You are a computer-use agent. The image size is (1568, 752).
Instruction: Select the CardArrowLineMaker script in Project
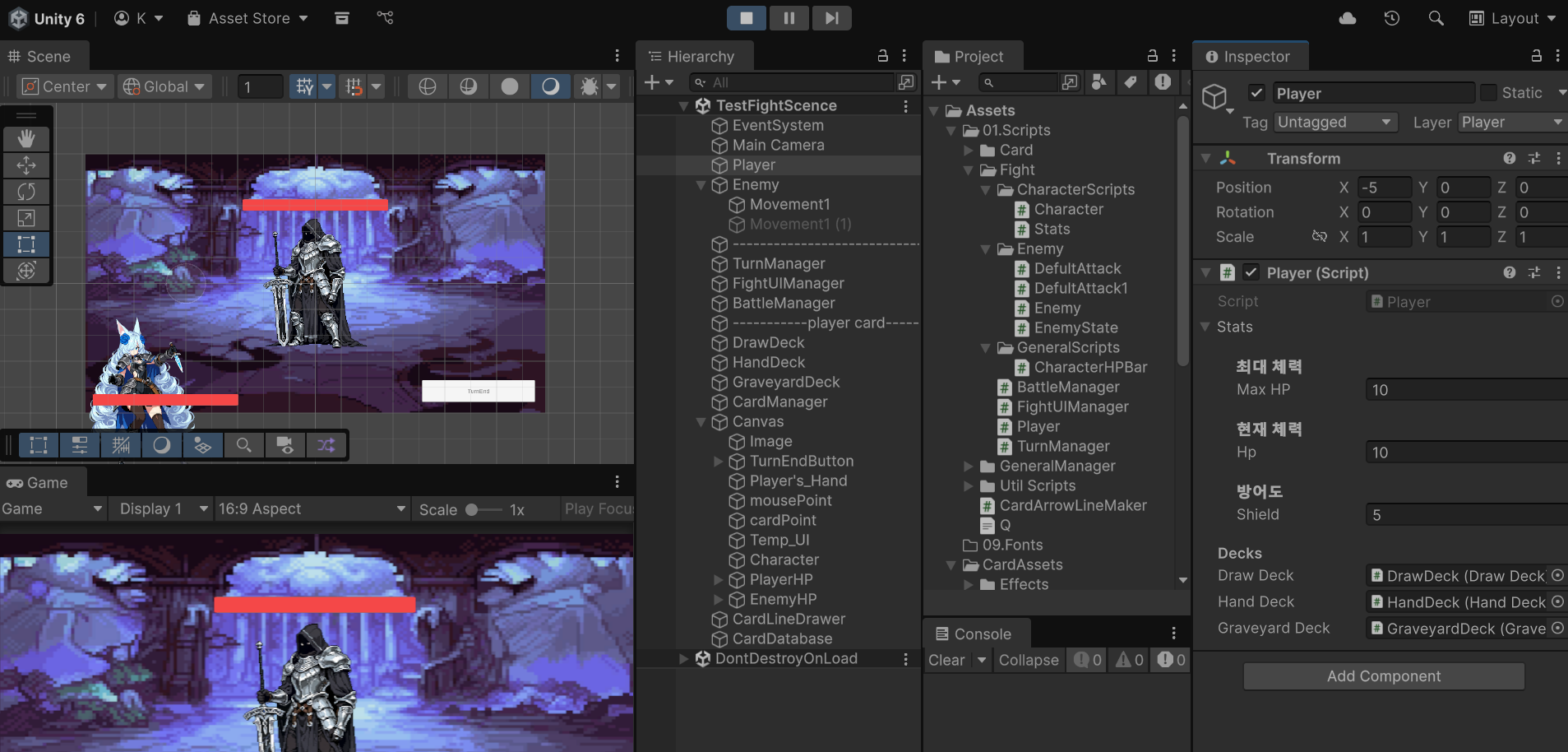coord(1073,506)
